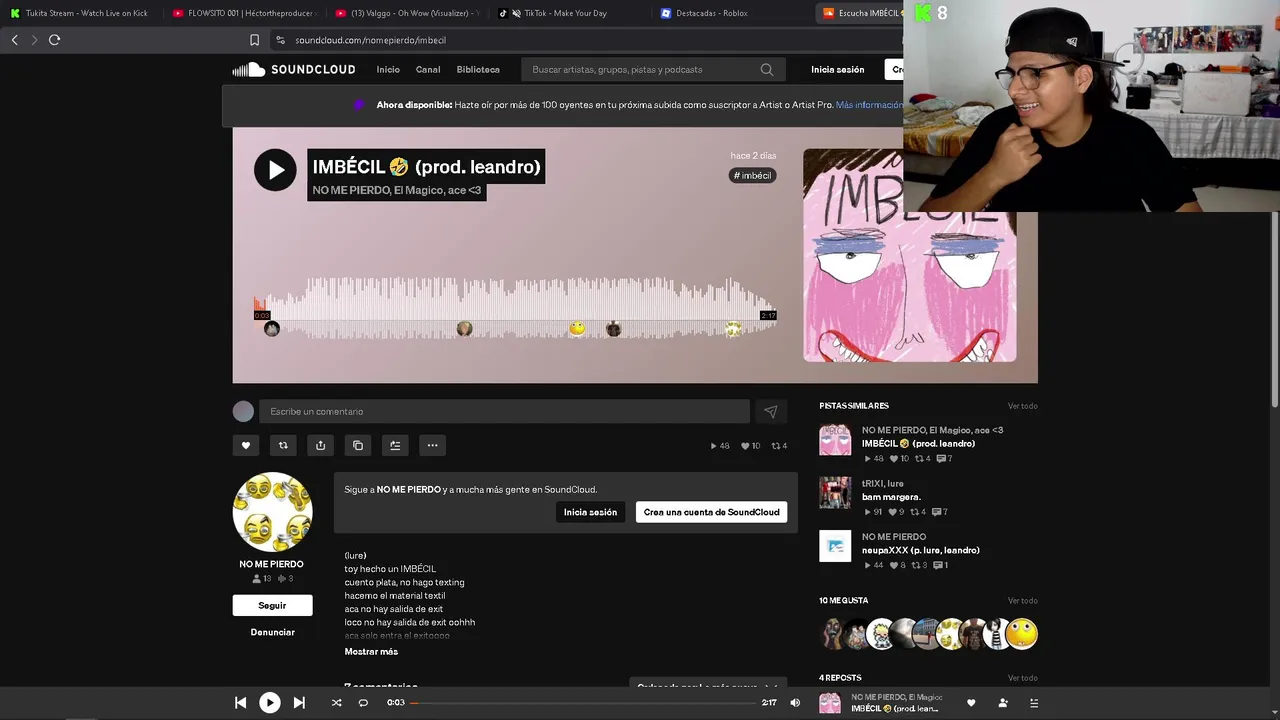Open share options via share icon

(x=320, y=446)
